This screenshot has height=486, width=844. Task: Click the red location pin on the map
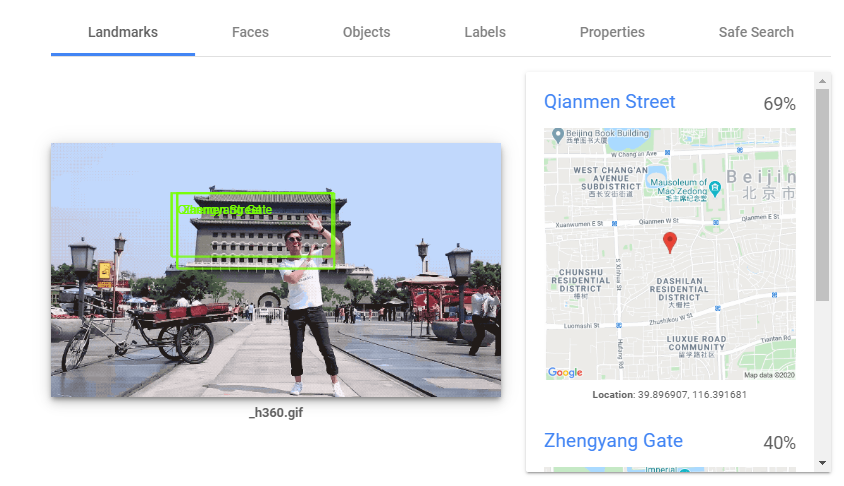pyautogui.click(x=670, y=242)
